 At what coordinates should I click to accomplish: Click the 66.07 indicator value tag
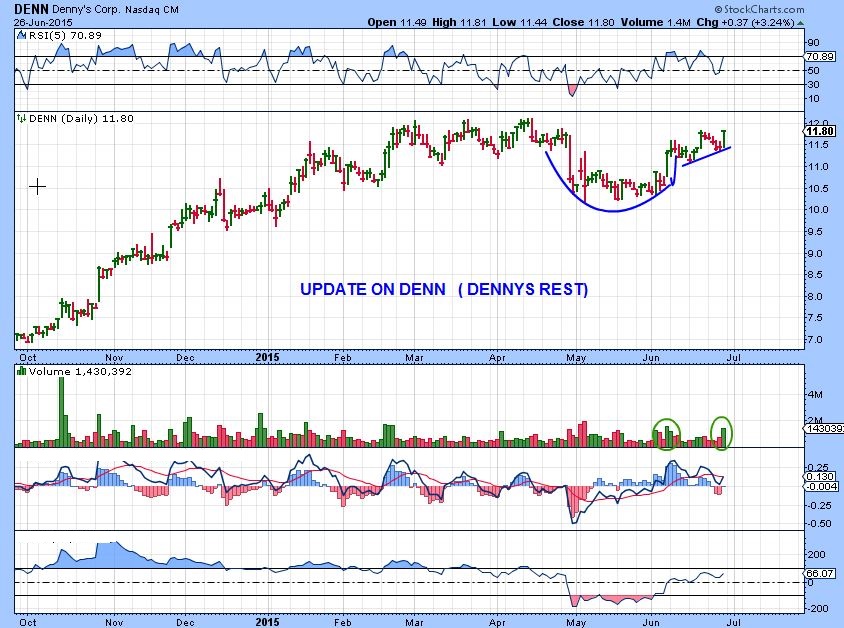820,574
